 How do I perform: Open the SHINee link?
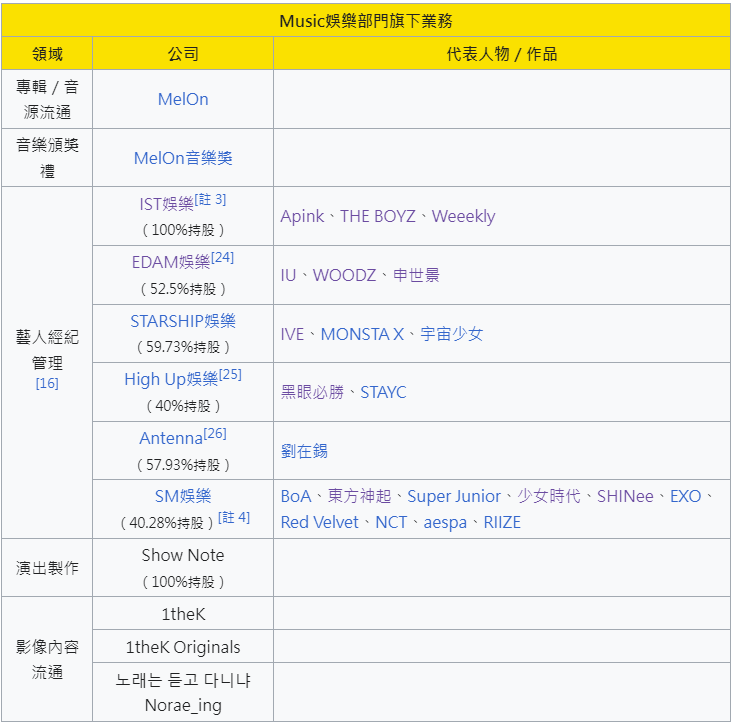pos(625,496)
